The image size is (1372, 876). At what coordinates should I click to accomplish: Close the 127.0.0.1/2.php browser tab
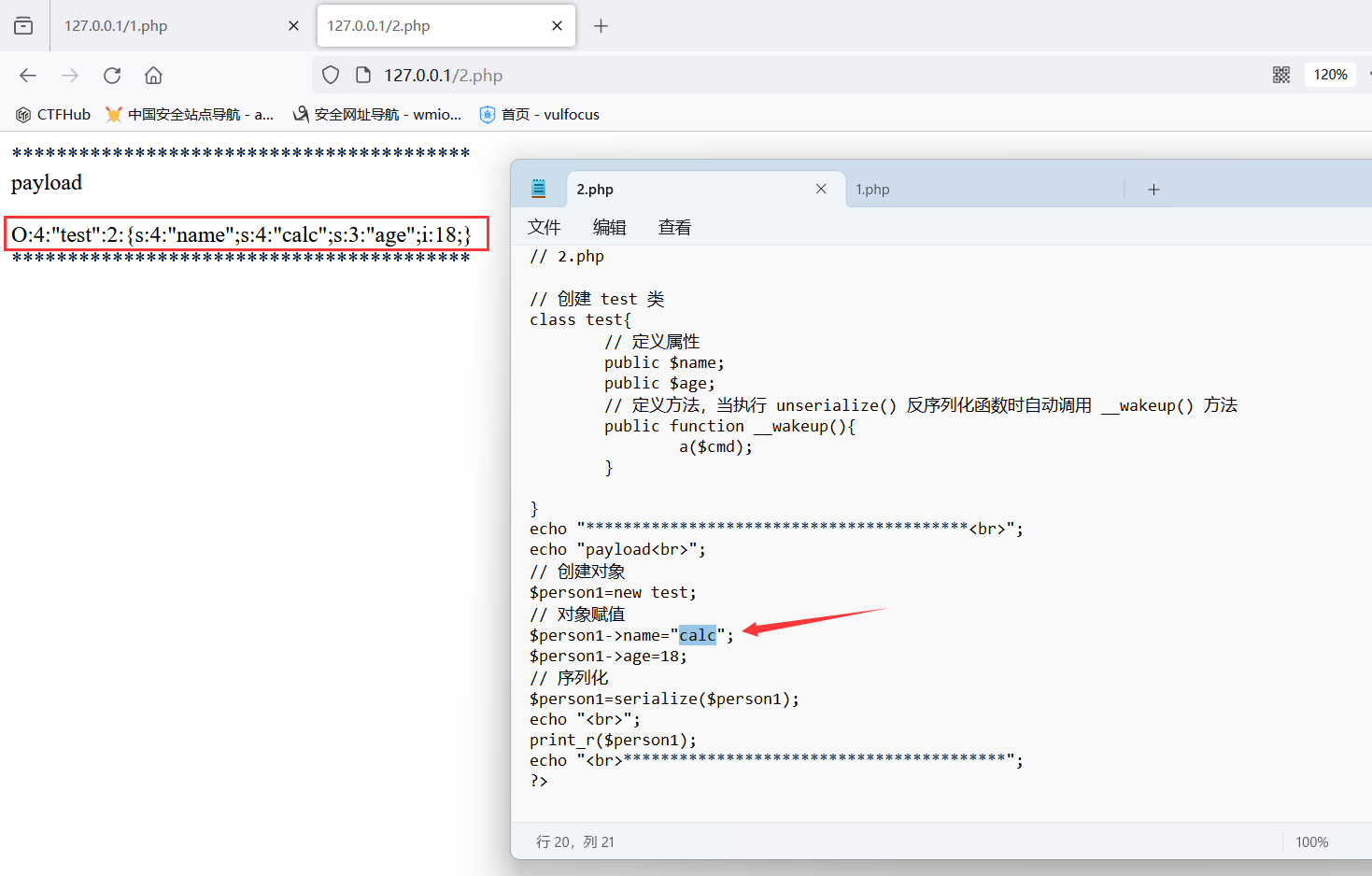(557, 26)
